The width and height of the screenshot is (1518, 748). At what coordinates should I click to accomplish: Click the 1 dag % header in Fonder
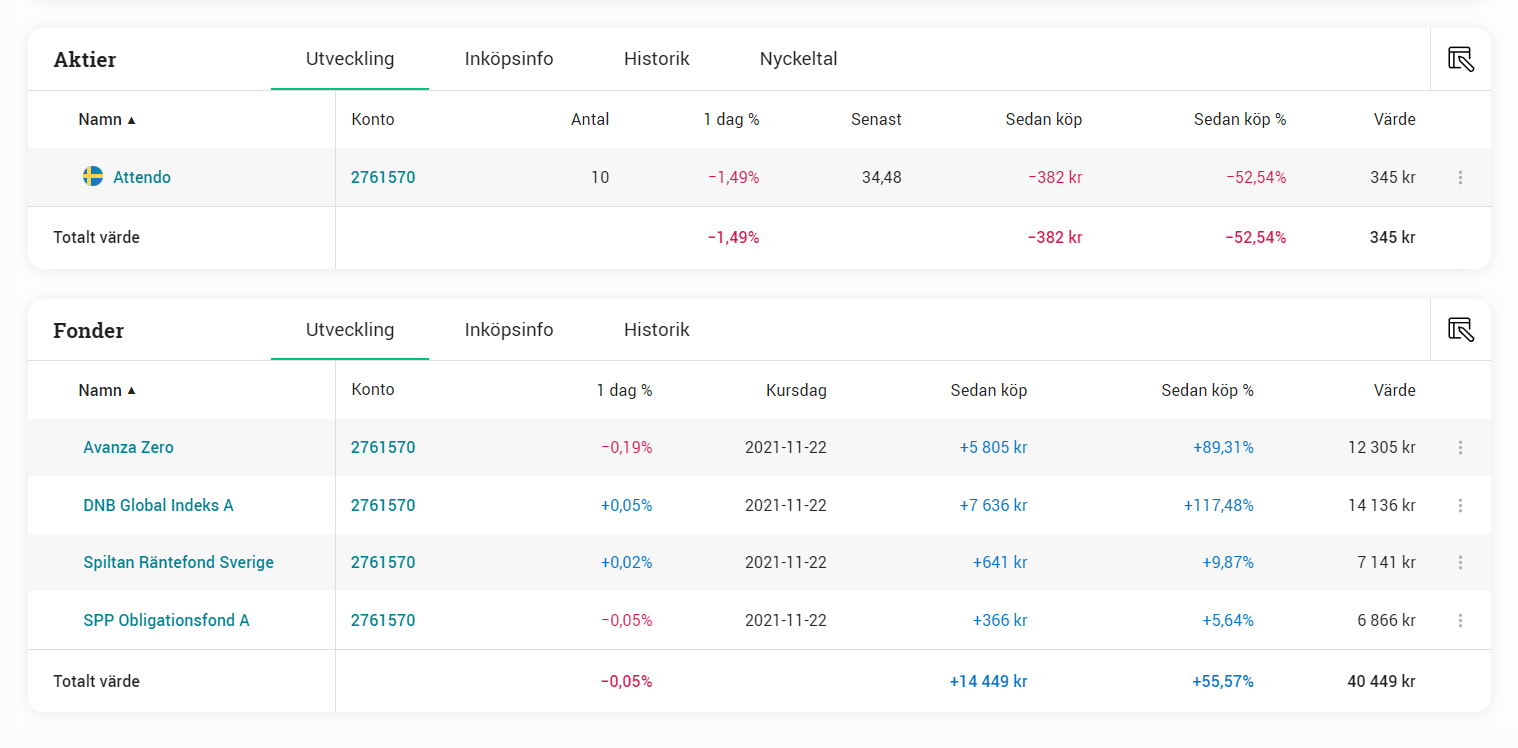pyautogui.click(x=624, y=391)
